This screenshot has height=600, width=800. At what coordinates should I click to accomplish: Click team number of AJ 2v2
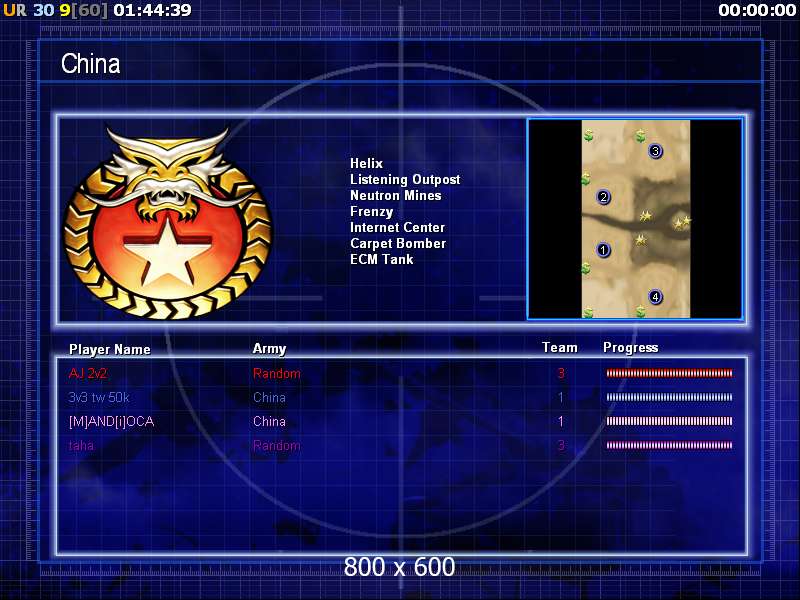[x=561, y=373]
